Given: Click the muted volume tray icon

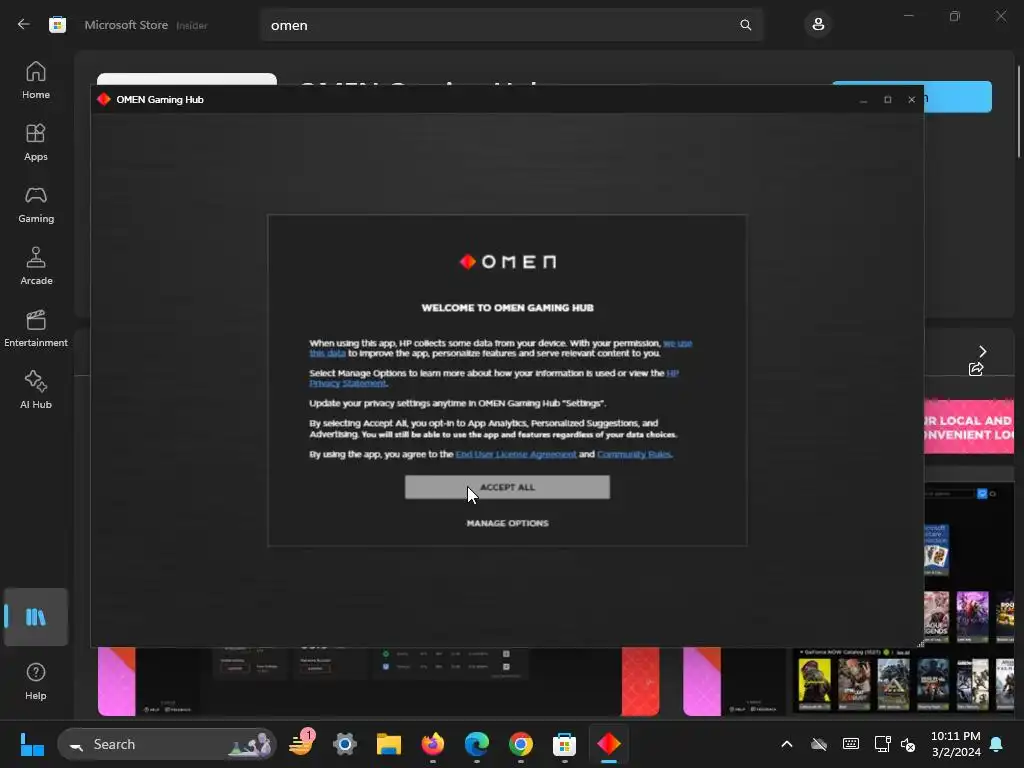Looking at the screenshot, I should coord(908,744).
